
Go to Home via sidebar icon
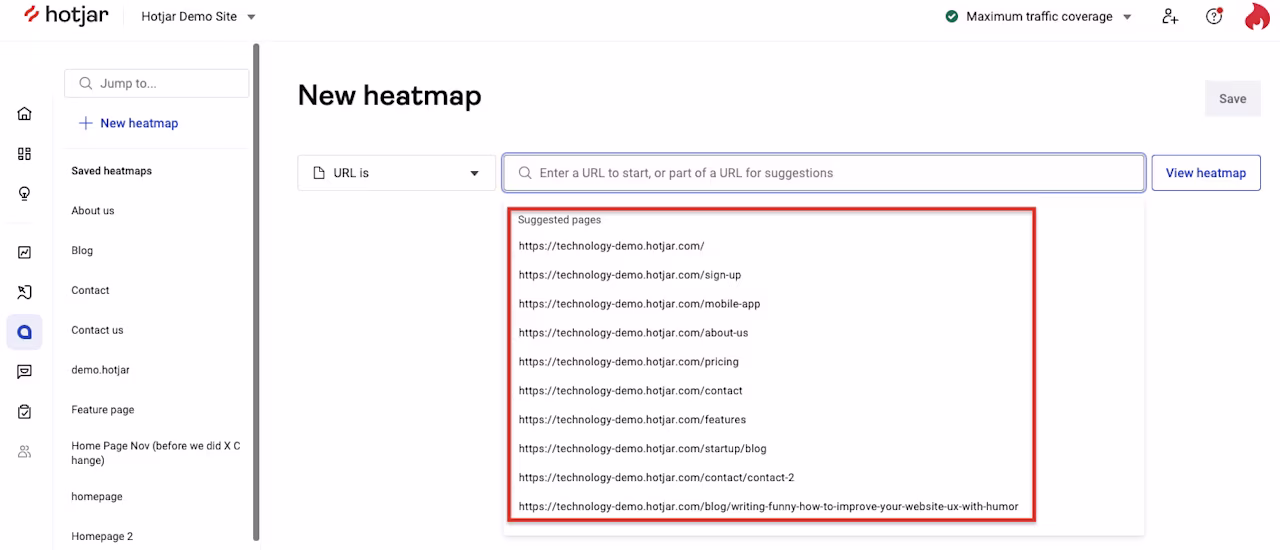[x=24, y=114]
